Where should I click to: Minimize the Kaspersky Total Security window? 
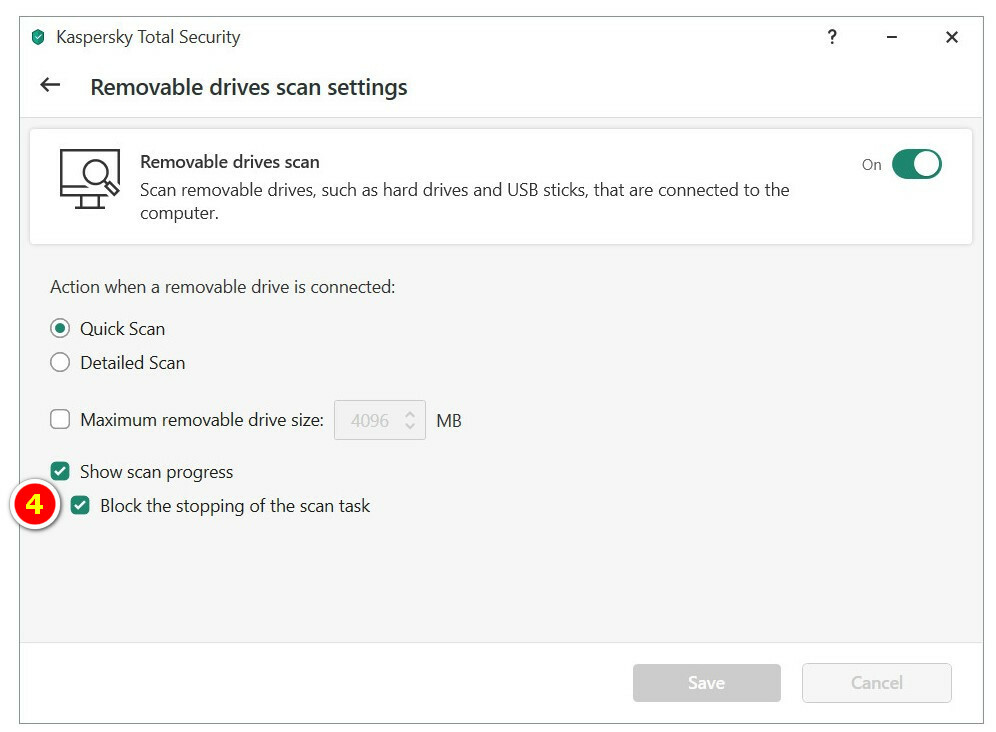click(x=891, y=38)
